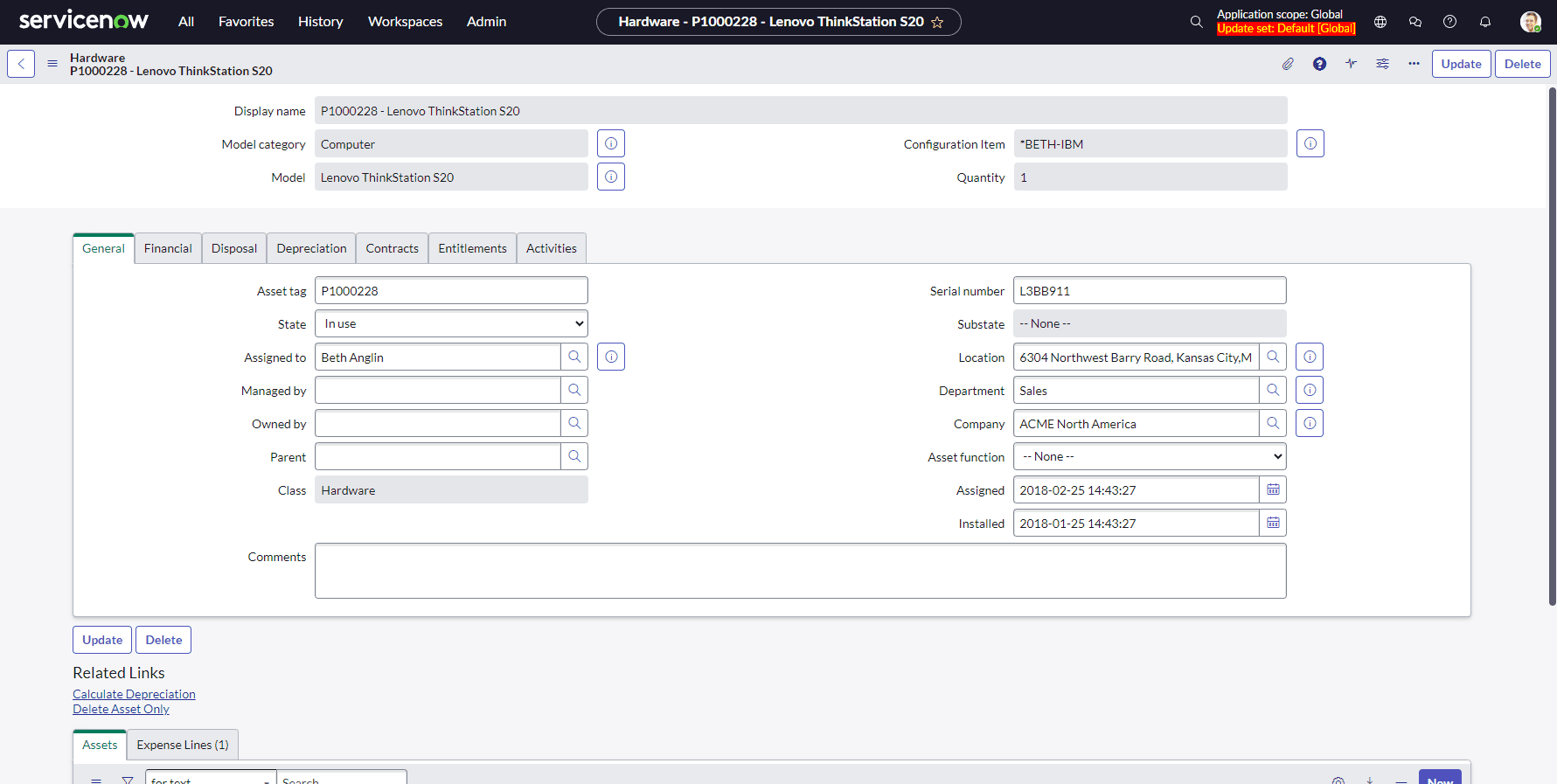Image resolution: width=1557 pixels, height=784 pixels.
Task: Switch to the Entitlements tab
Action: click(x=472, y=248)
